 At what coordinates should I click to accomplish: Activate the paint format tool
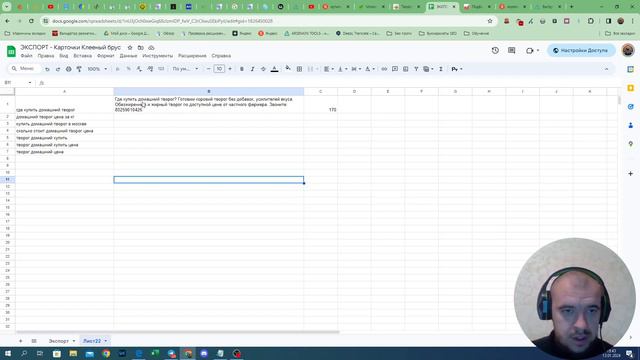click(x=79, y=69)
